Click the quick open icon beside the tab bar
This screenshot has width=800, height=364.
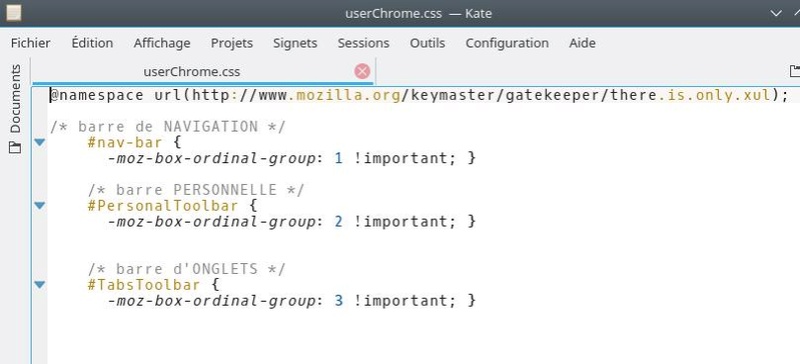point(795,71)
